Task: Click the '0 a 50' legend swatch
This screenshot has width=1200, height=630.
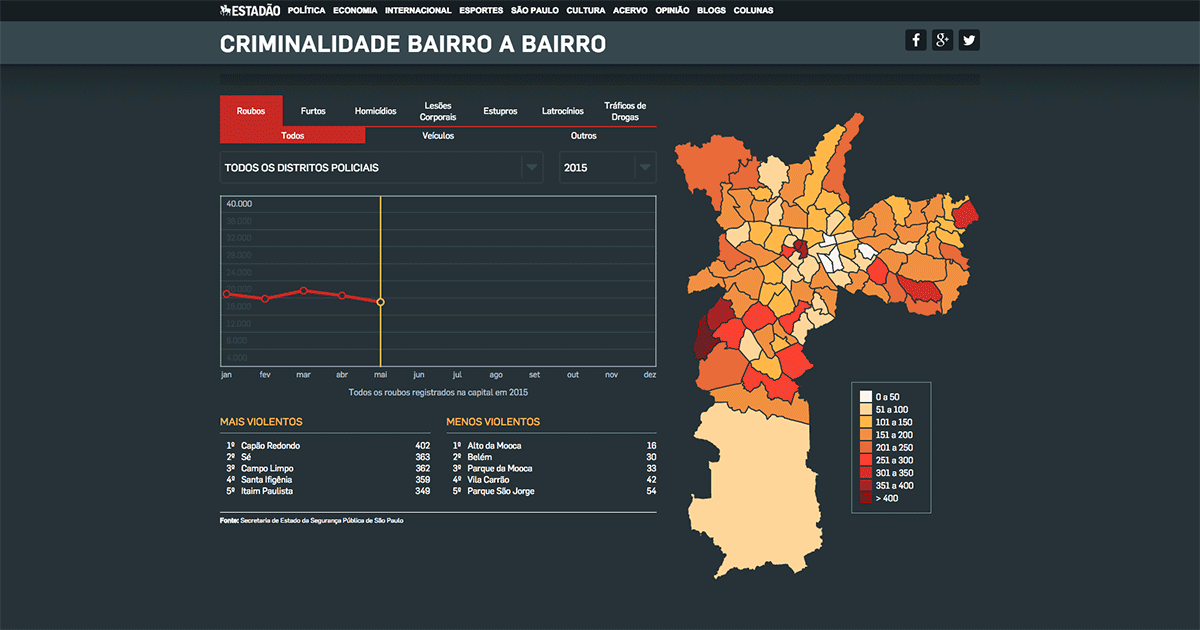Action: pyautogui.click(x=866, y=397)
